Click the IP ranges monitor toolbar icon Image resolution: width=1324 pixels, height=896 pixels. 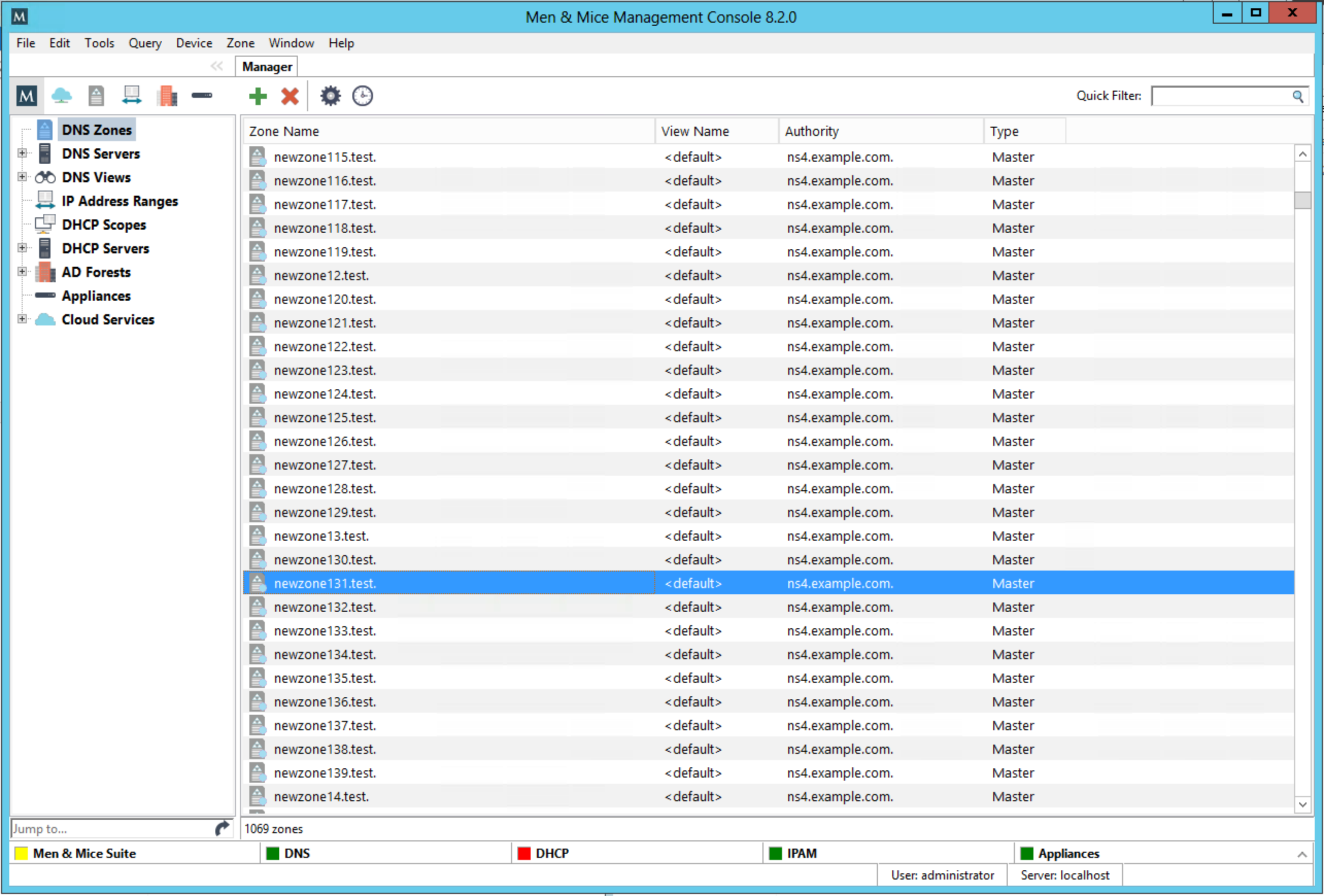click(131, 96)
